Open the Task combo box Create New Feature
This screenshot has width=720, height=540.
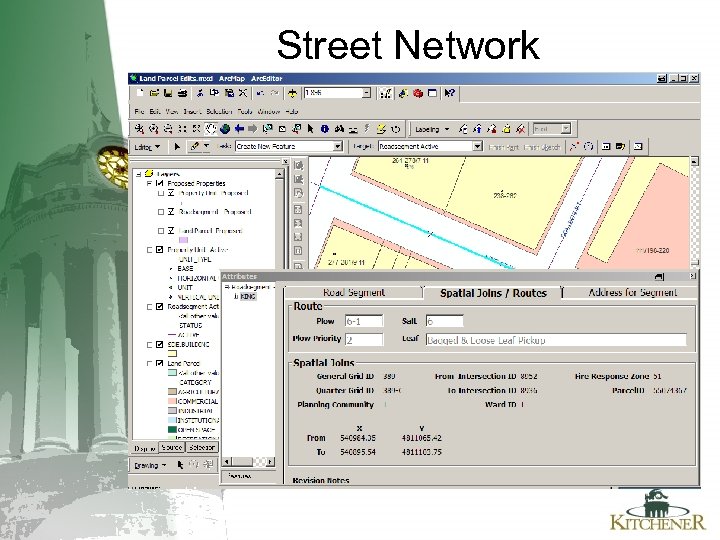[x=289, y=146]
